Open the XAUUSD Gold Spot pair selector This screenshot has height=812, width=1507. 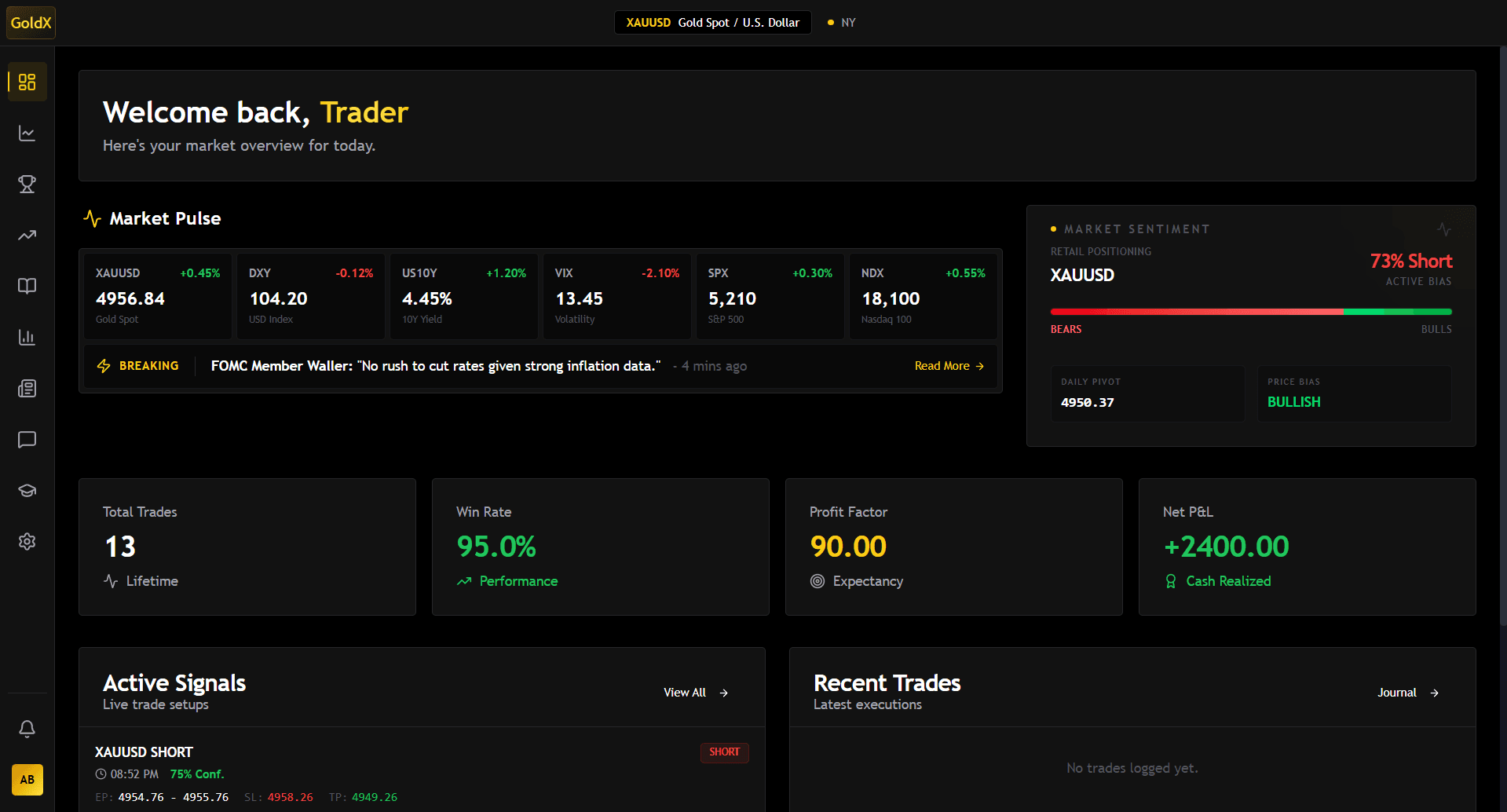pos(711,22)
